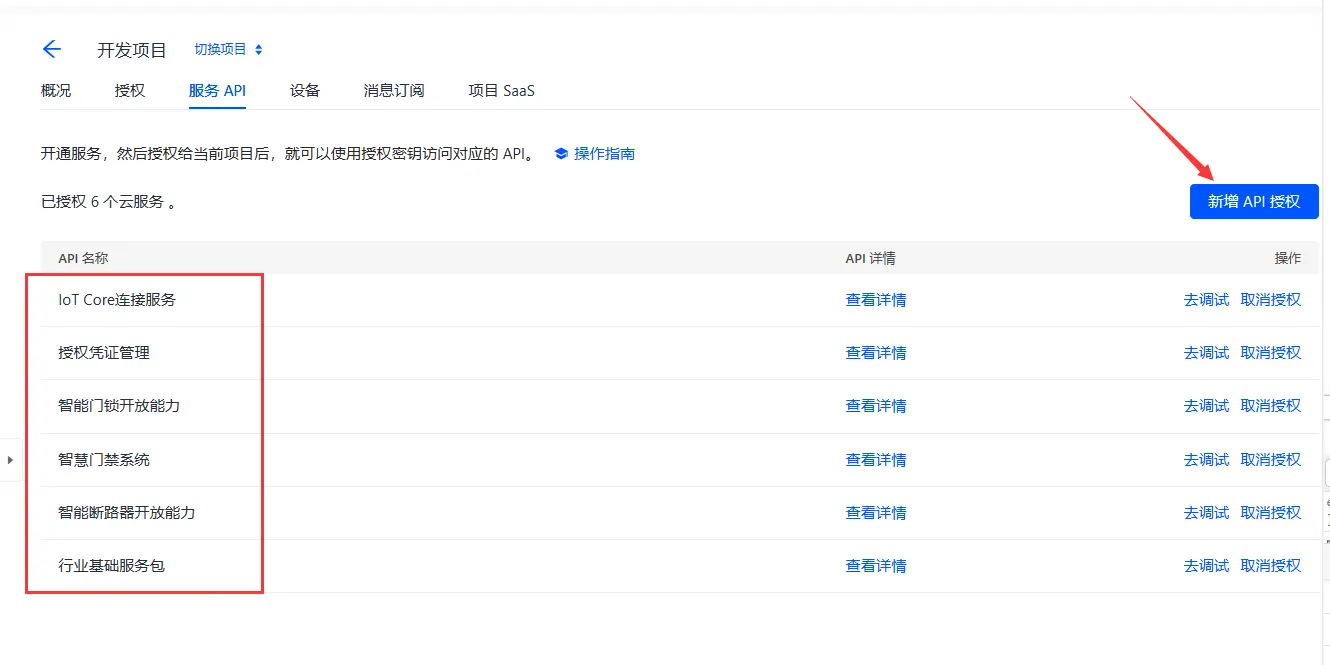Screen dimensions: 1330x665
Task: View details for 授权凭证管理
Action: [876, 352]
